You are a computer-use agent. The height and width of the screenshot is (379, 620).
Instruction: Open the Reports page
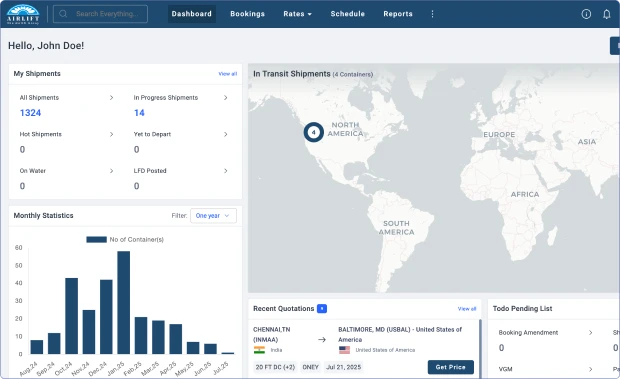tap(398, 14)
